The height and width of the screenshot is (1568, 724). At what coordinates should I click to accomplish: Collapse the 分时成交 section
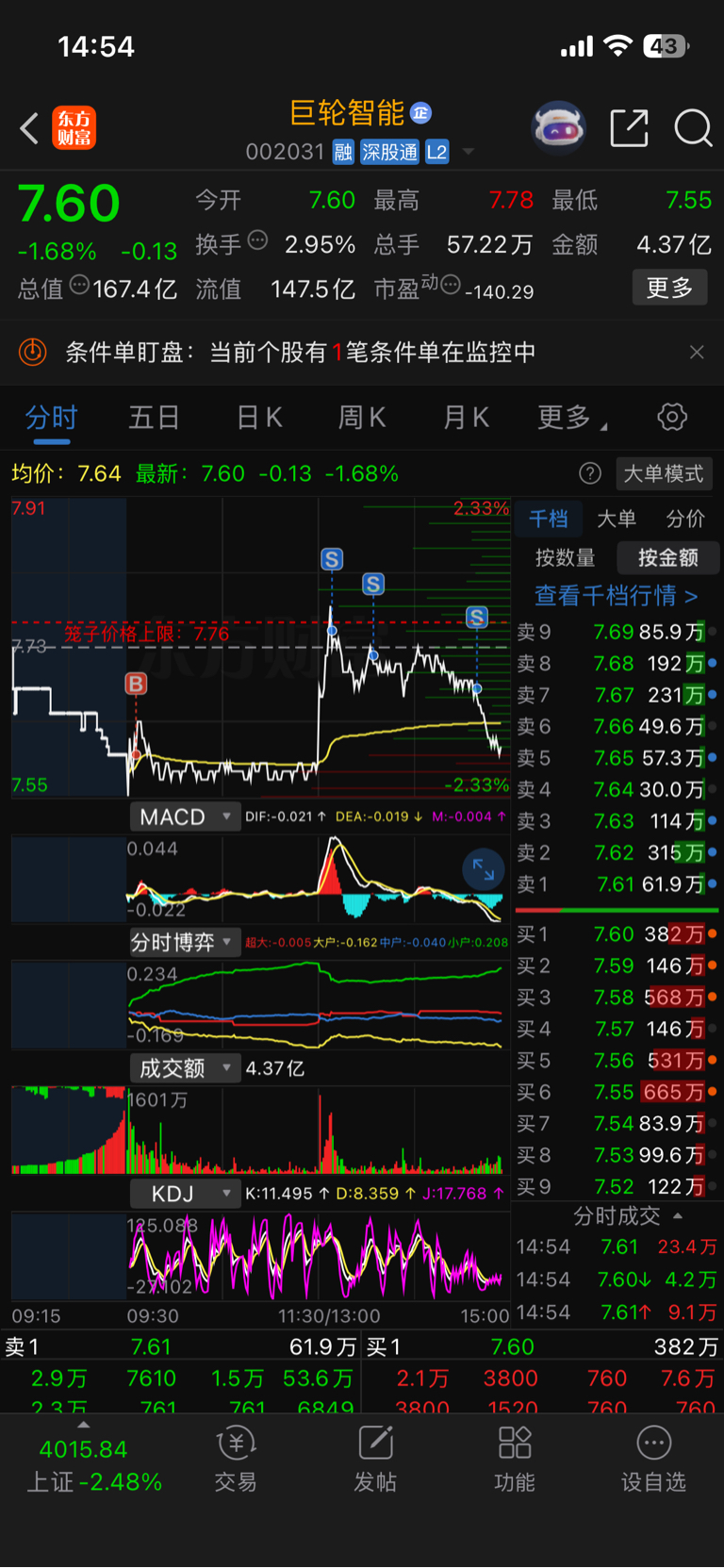click(x=627, y=1215)
